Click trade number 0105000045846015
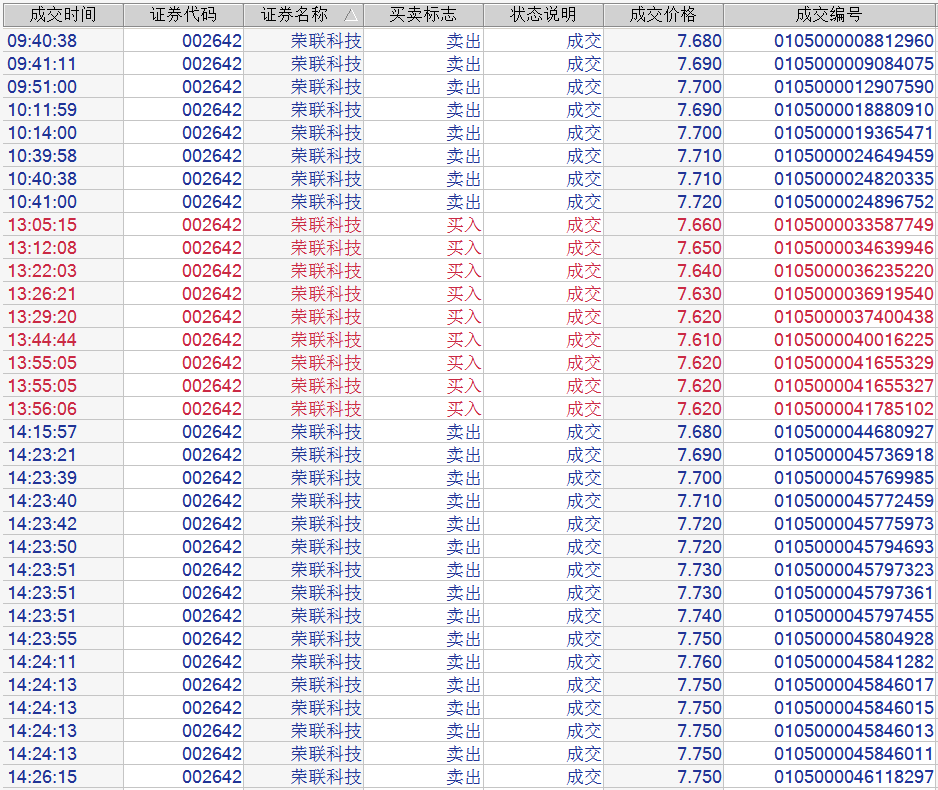938x790 pixels. pyautogui.click(x=854, y=708)
